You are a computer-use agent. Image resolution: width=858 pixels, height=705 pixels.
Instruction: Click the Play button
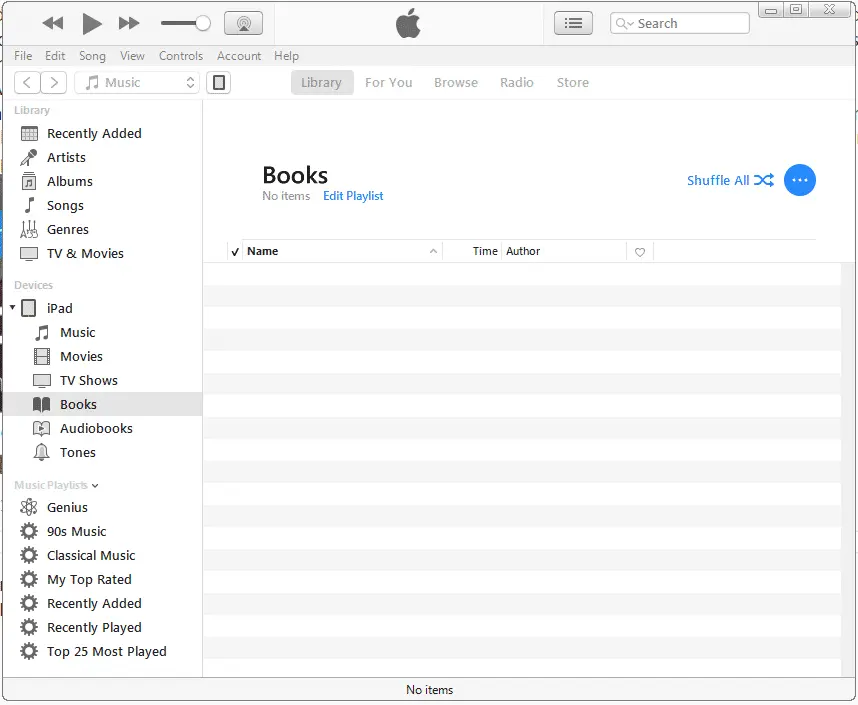click(91, 23)
